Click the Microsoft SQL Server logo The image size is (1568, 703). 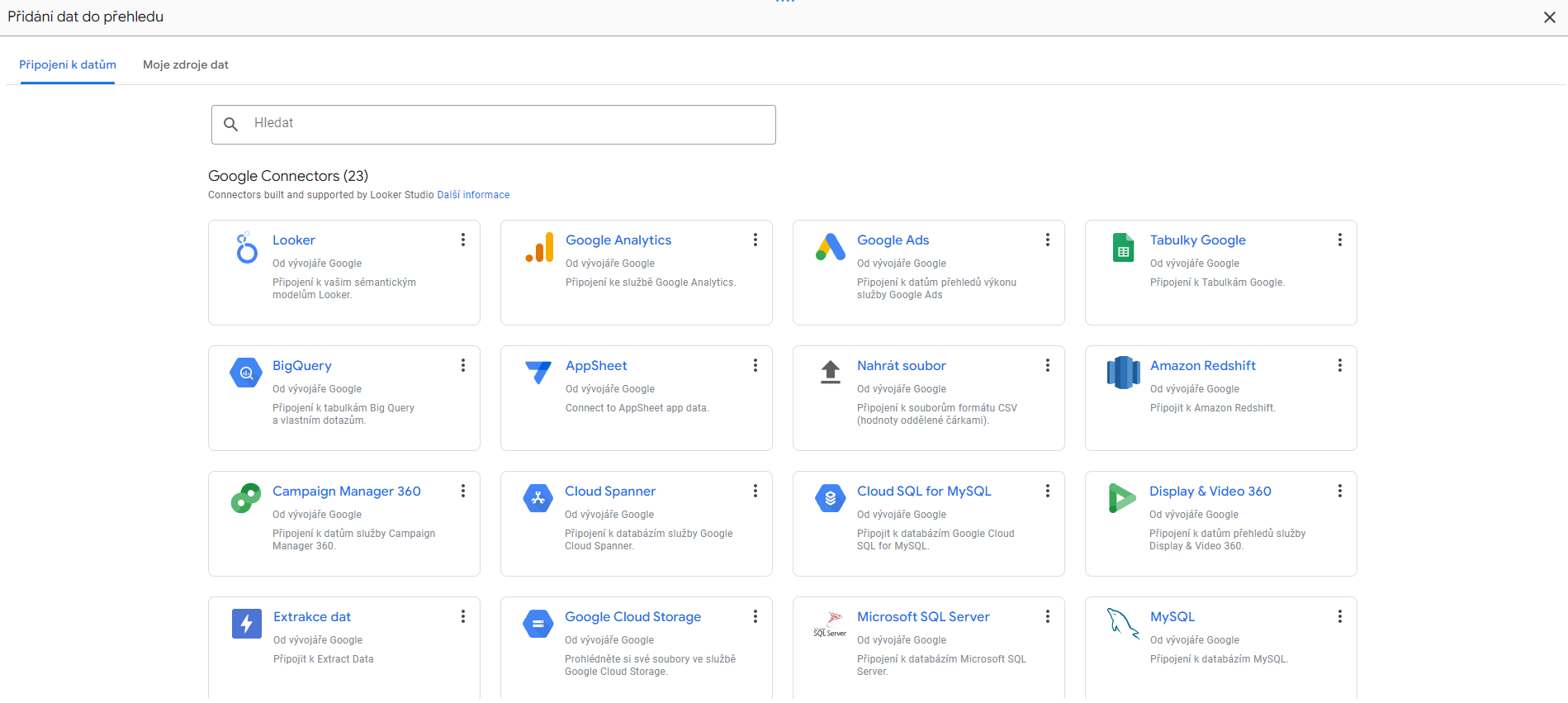pos(831,624)
